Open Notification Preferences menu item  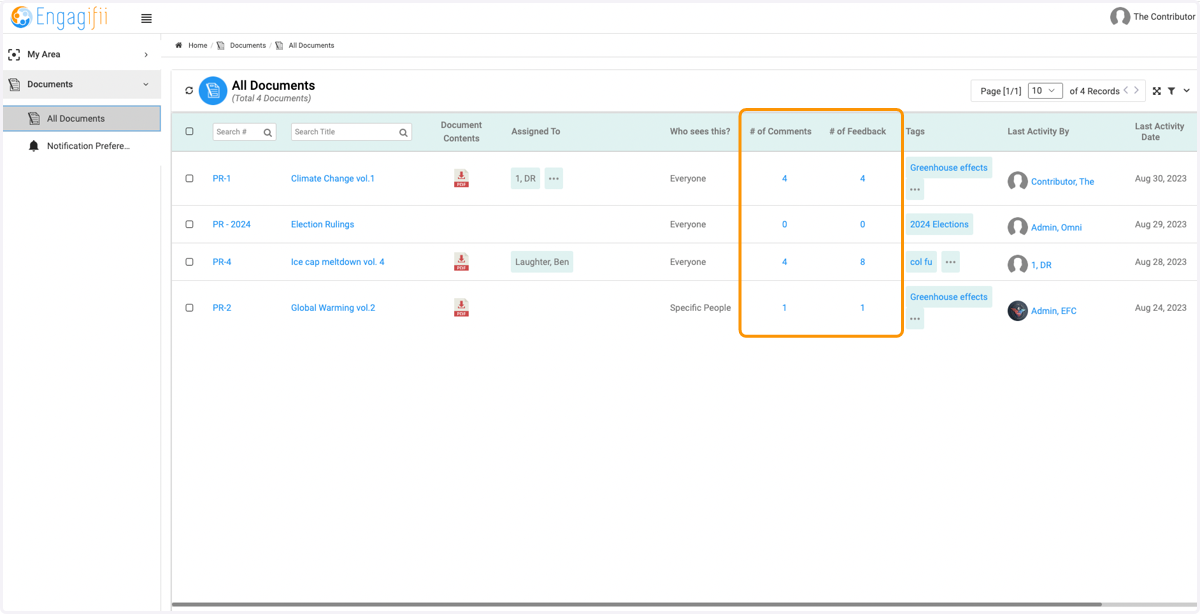(81, 146)
